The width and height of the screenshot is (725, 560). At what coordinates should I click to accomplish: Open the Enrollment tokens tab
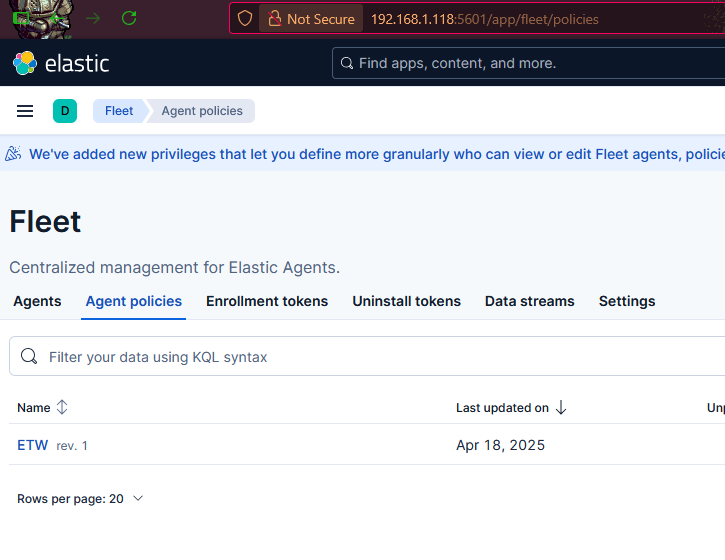pyautogui.click(x=267, y=301)
